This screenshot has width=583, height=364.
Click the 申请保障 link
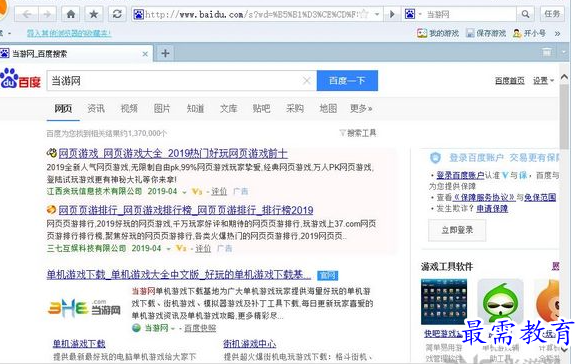click(492, 209)
